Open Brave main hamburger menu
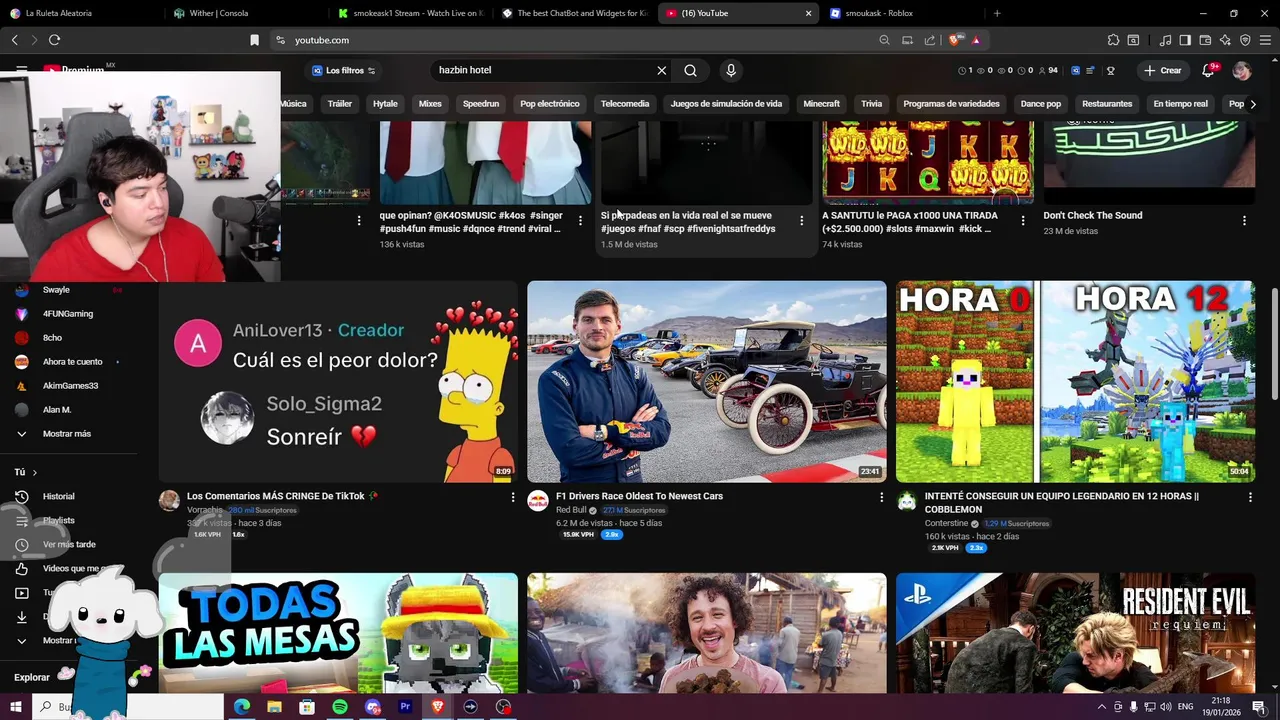 (x=1265, y=40)
